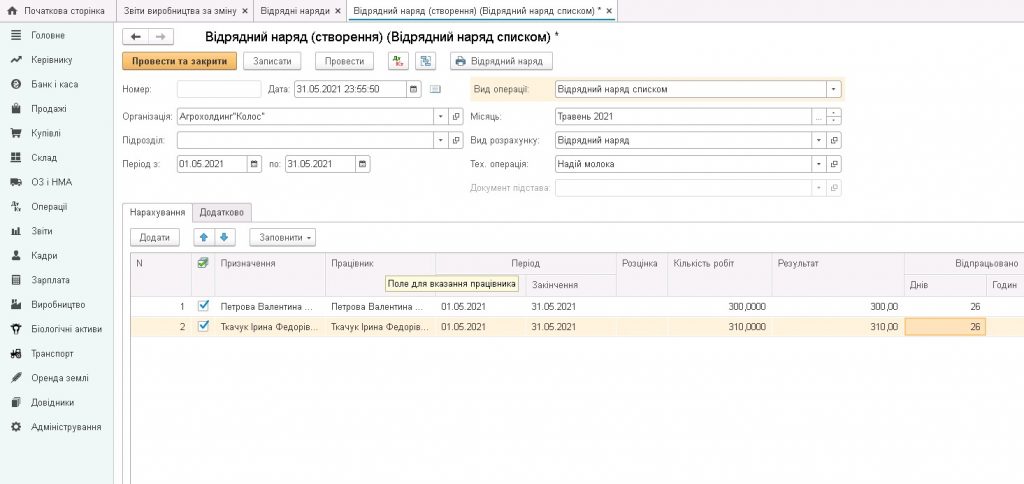Screen dimensions: 1024x484
Task: Expand the Вид операції dropdown
Action: coord(833,89)
